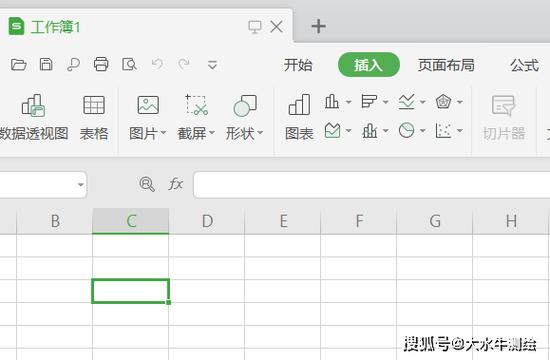Select column E header
The height and width of the screenshot is (360, 550).
click(283, 221)
